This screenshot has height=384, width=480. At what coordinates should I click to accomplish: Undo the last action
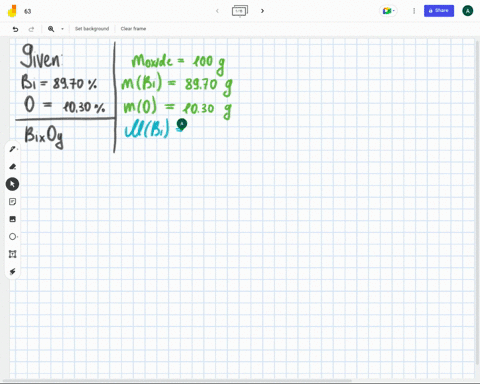point(15,29)
